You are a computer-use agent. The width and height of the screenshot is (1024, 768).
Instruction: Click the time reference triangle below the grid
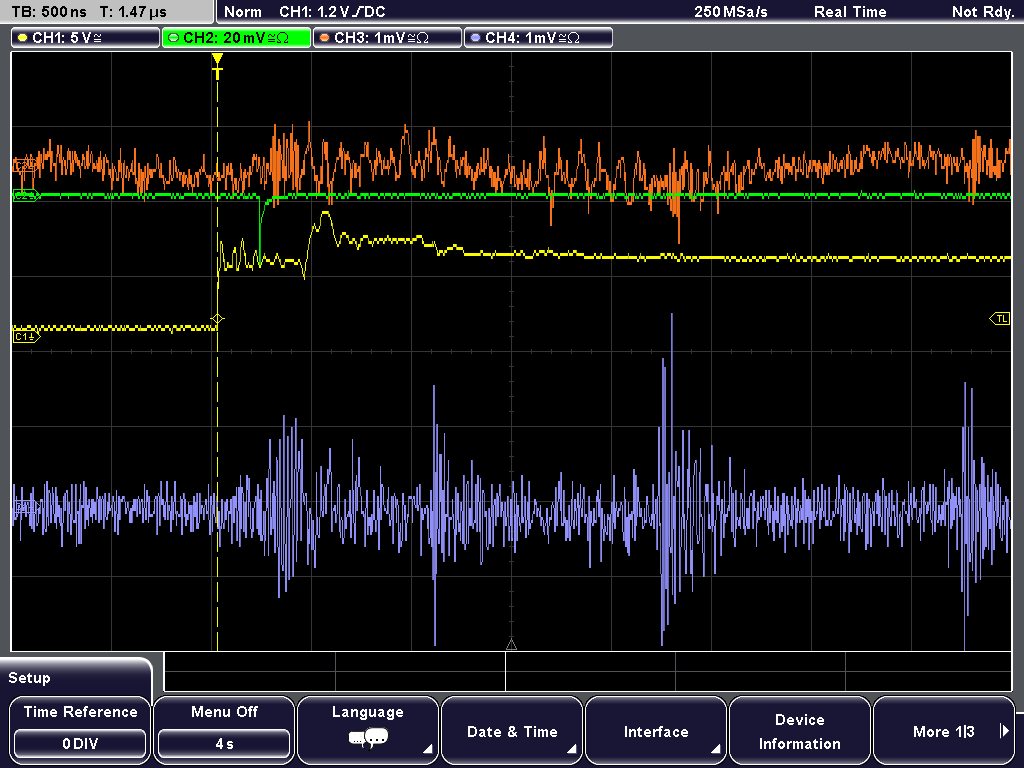point(511,645)
